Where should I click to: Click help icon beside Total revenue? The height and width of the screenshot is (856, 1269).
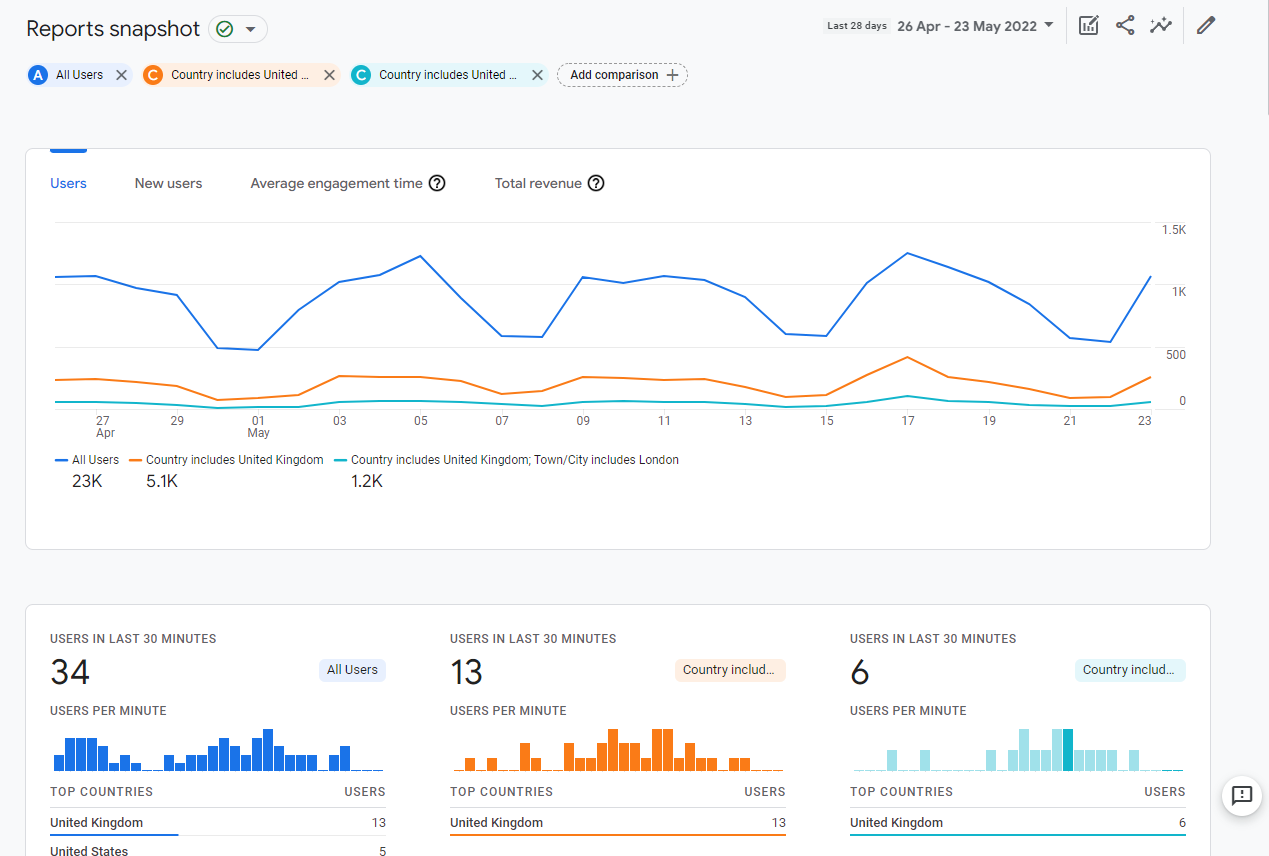[x=596, y=183]
